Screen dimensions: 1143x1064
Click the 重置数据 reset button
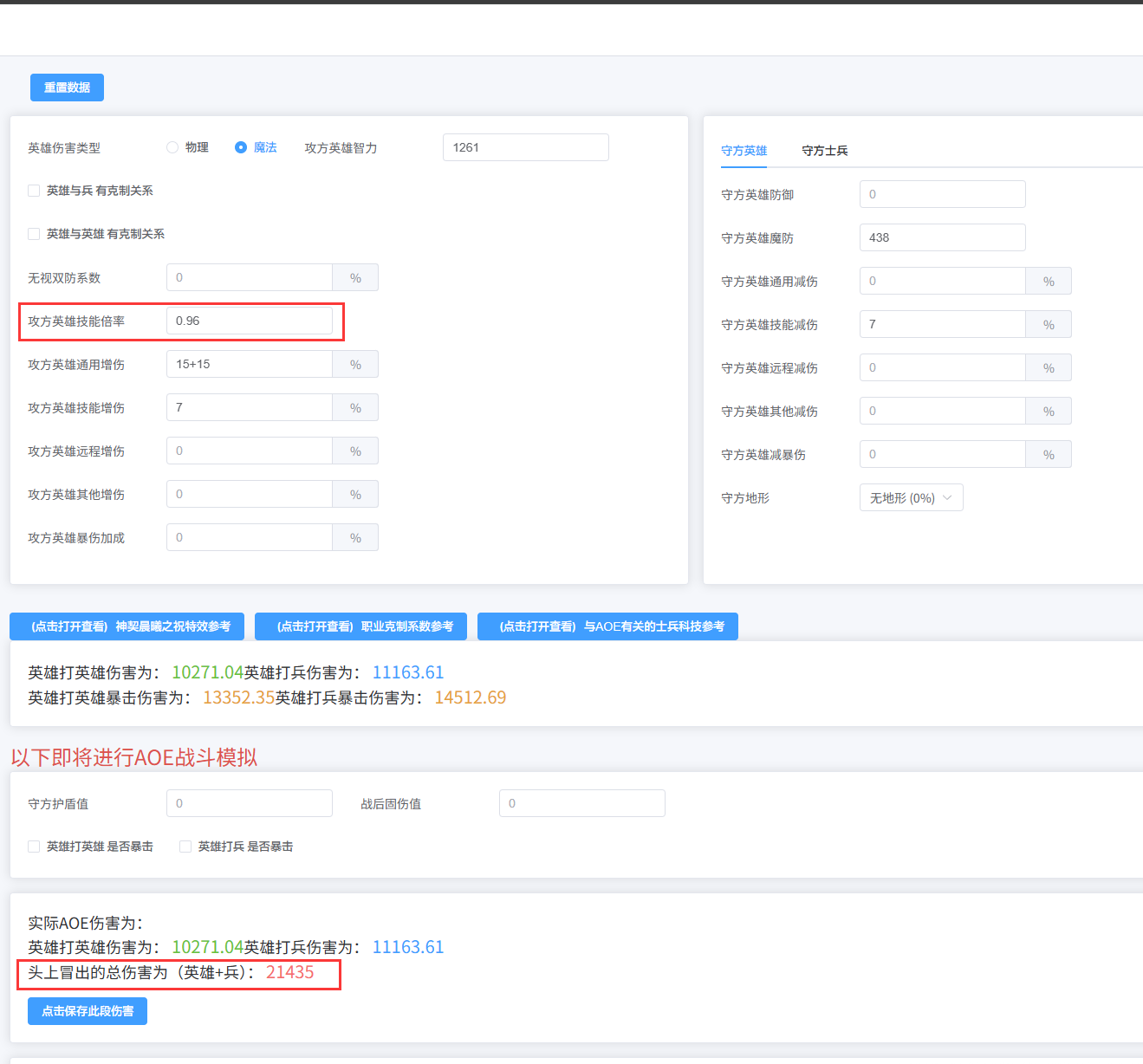67,88
